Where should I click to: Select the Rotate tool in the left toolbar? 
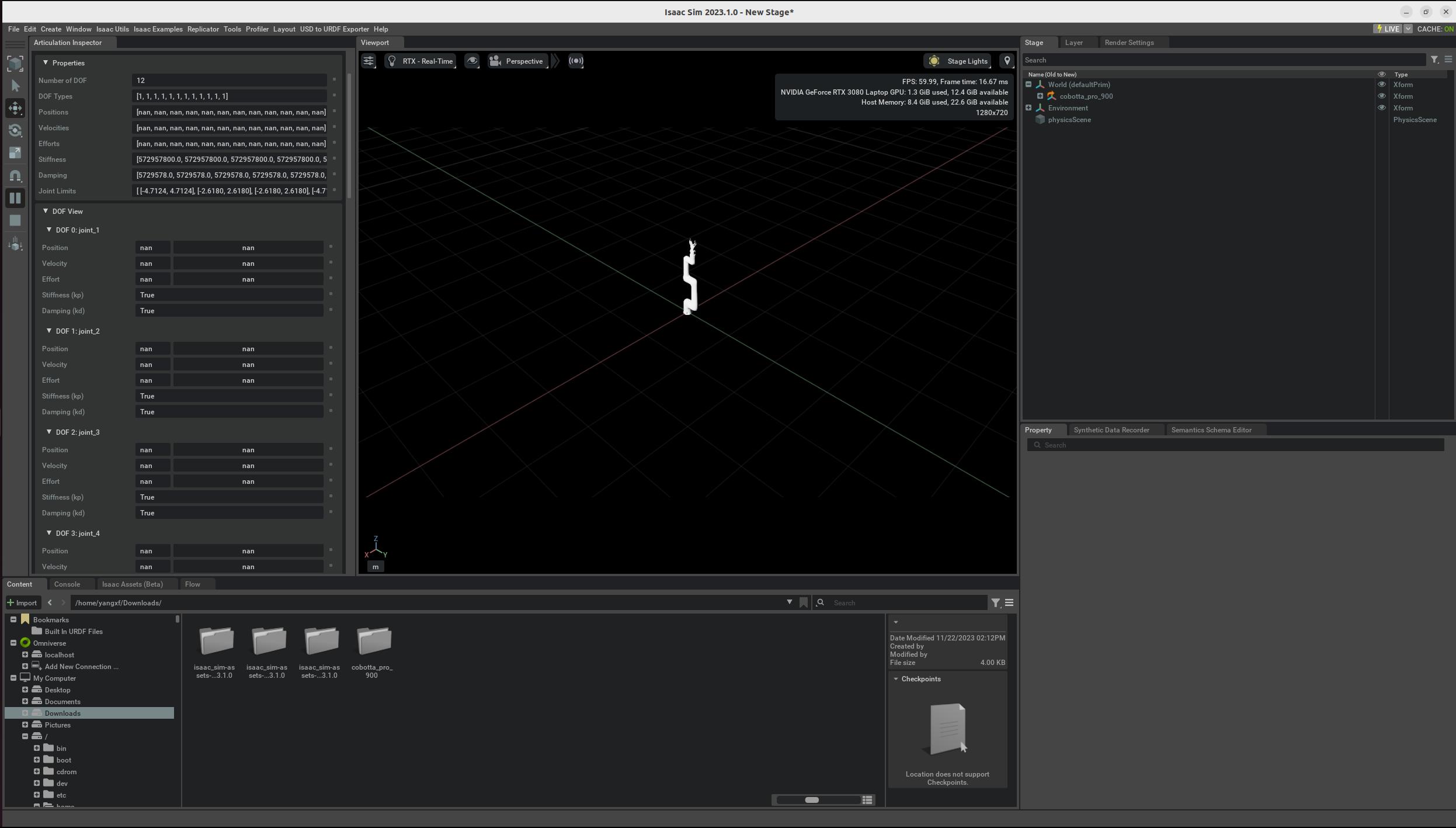tap(15, 130)
